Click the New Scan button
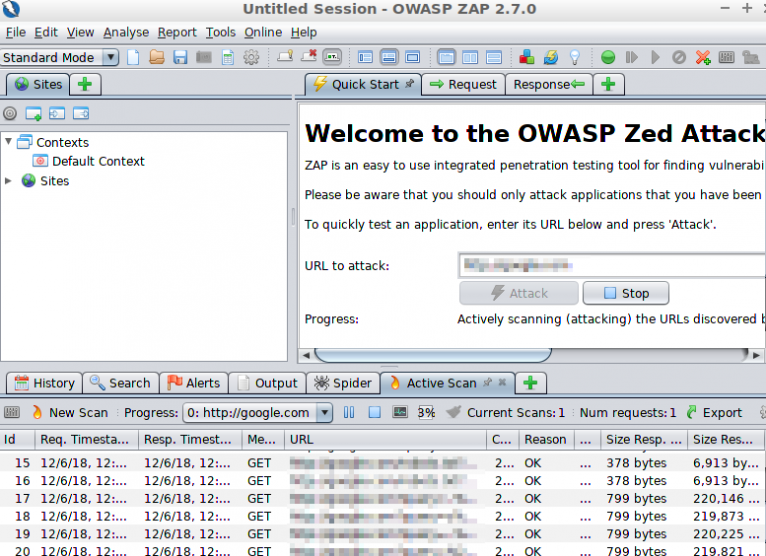766x556 pixels. click(70, 412)
